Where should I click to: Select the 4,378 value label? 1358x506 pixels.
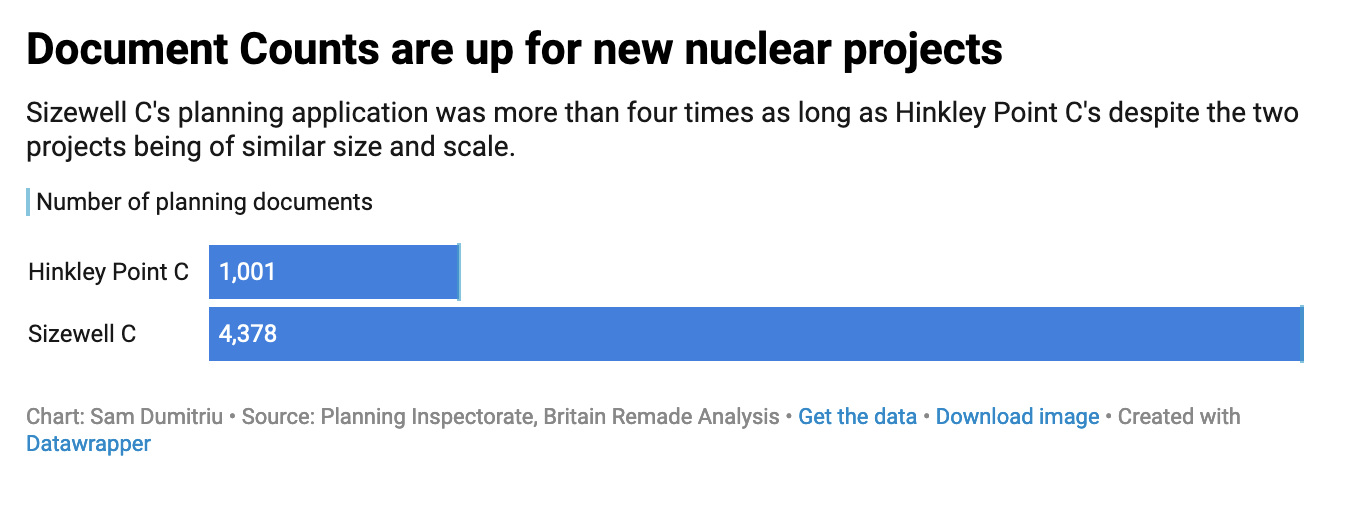pos(248,334)
